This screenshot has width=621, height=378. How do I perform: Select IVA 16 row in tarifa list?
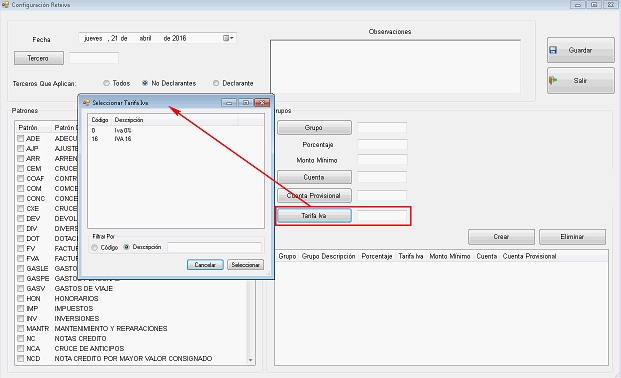(176, 139)
